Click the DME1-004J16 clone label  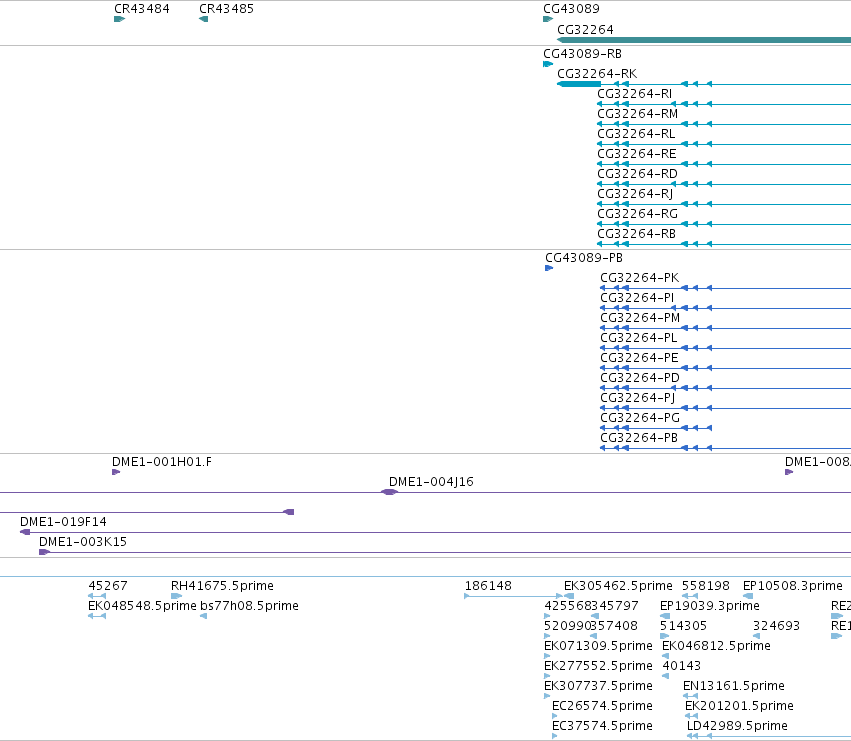(431, 482)
